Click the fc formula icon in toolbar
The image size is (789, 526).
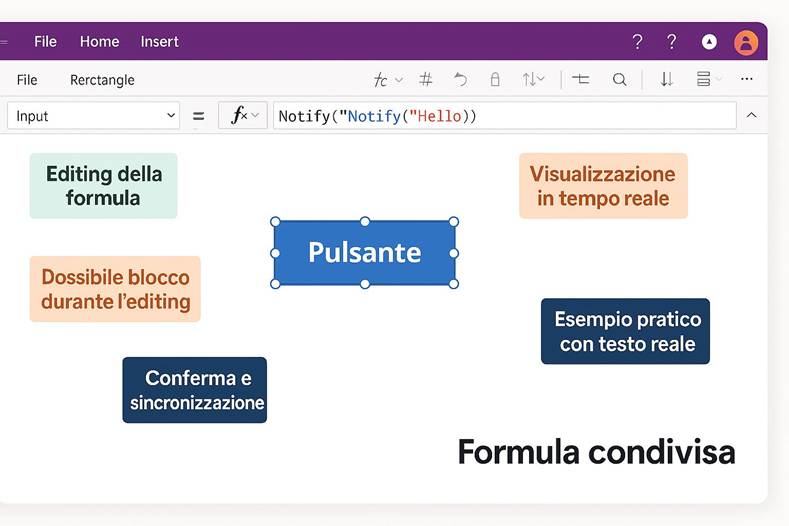[380, 80]
